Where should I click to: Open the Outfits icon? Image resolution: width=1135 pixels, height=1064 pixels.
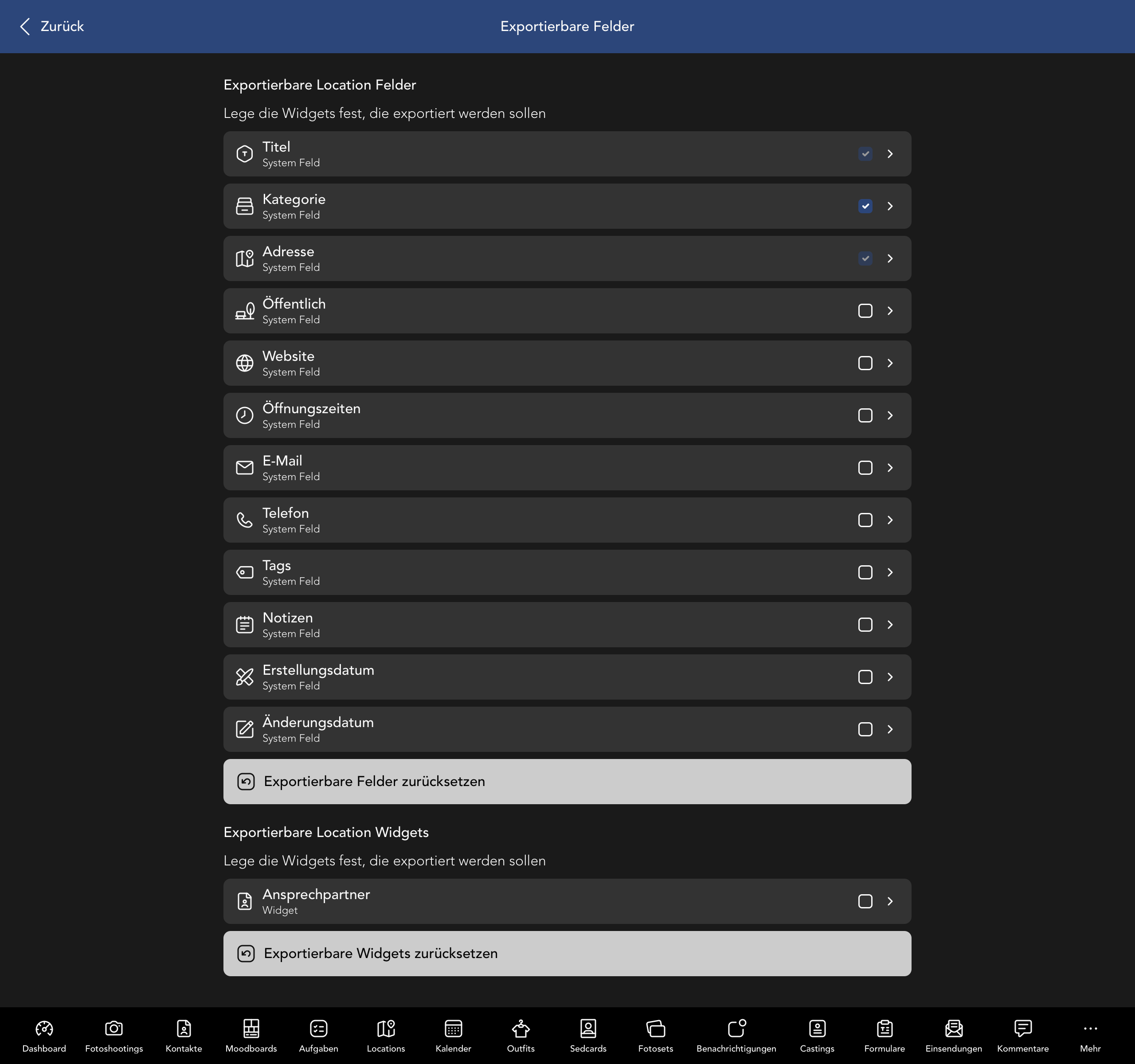pos(521,1029)
